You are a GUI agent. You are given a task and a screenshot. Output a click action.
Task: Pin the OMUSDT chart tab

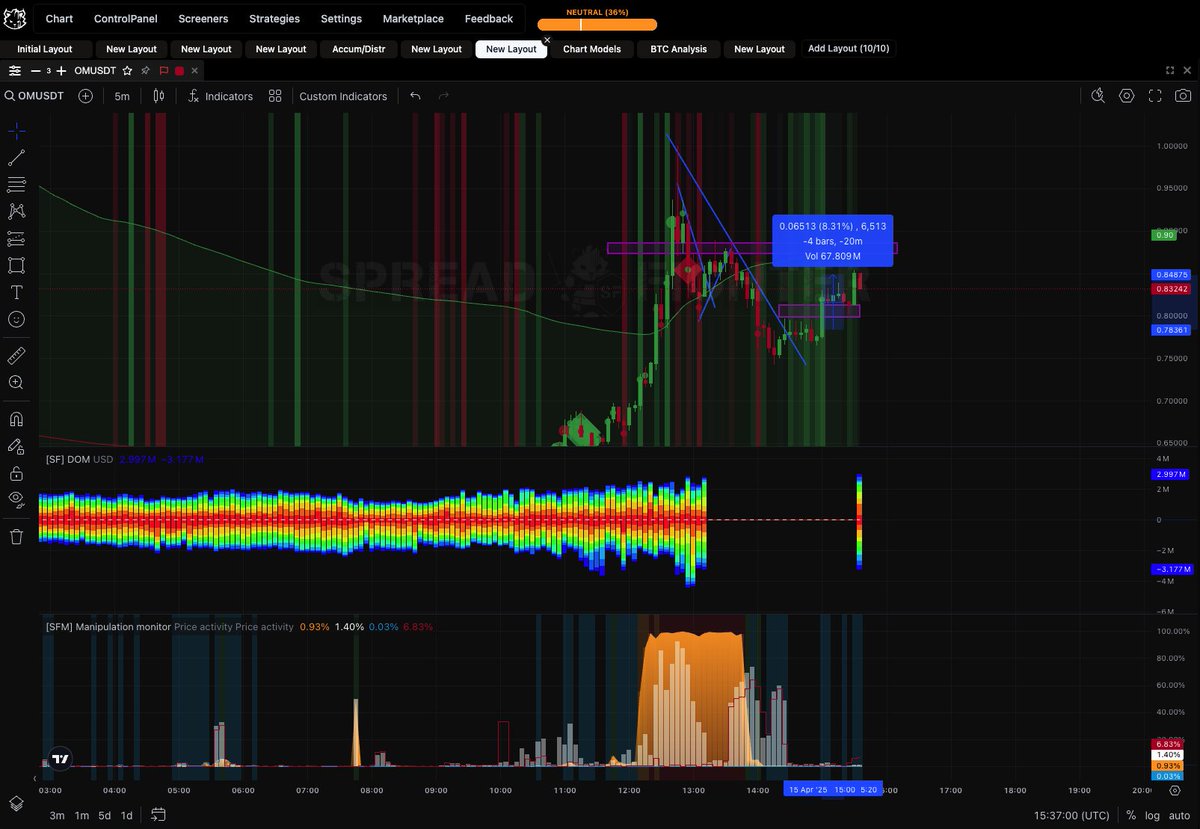[x=146, y=71]
